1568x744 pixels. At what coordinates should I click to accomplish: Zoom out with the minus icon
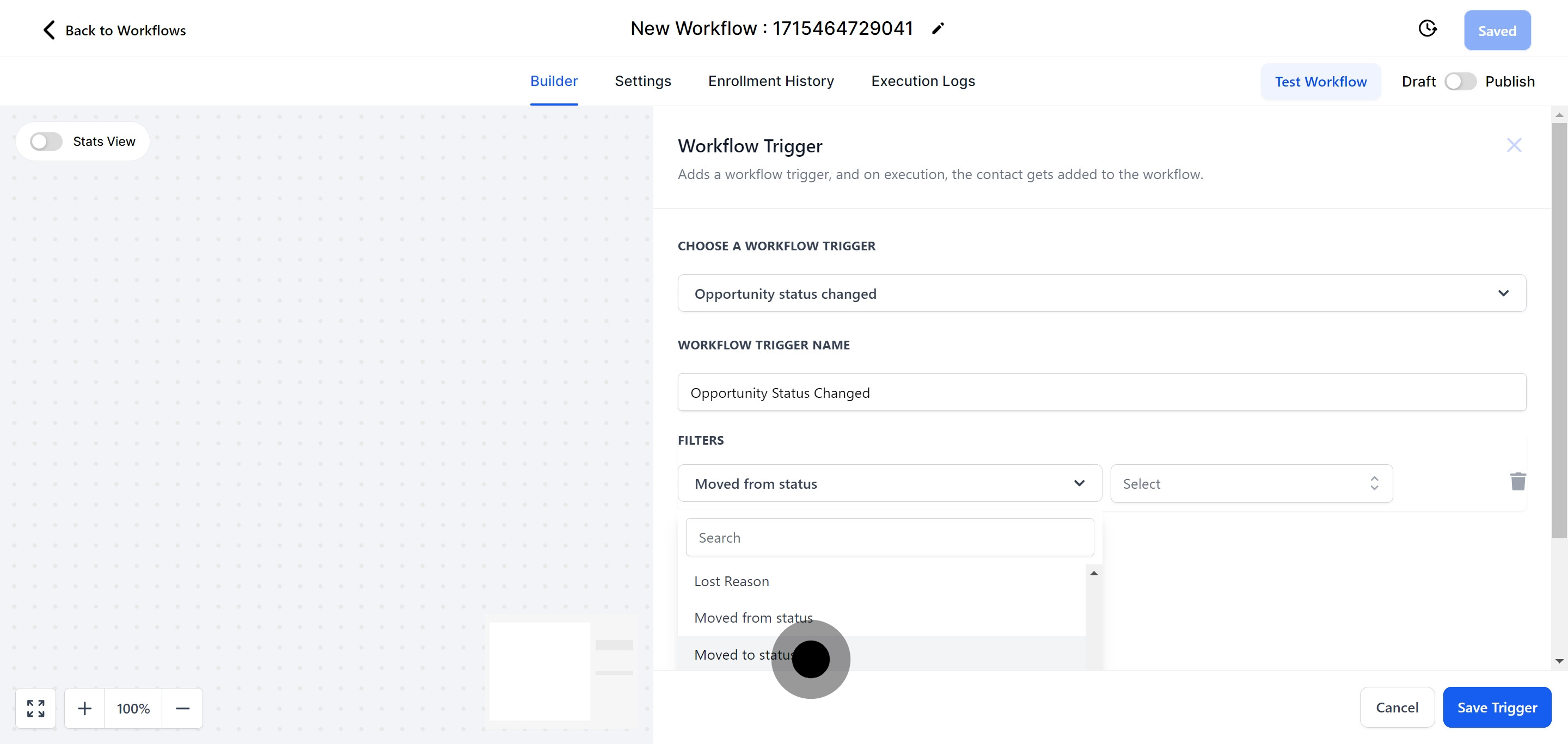[182, 708]
